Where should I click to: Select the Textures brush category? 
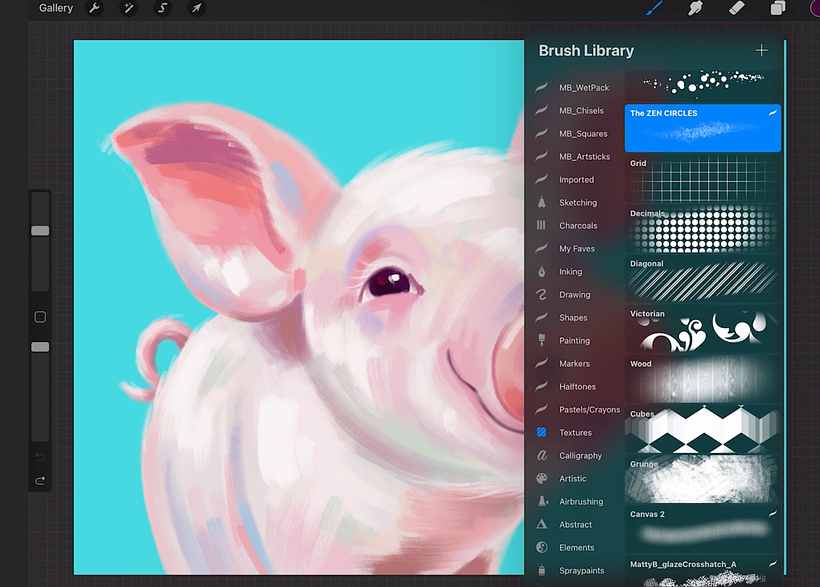click(x=576, y=432)
